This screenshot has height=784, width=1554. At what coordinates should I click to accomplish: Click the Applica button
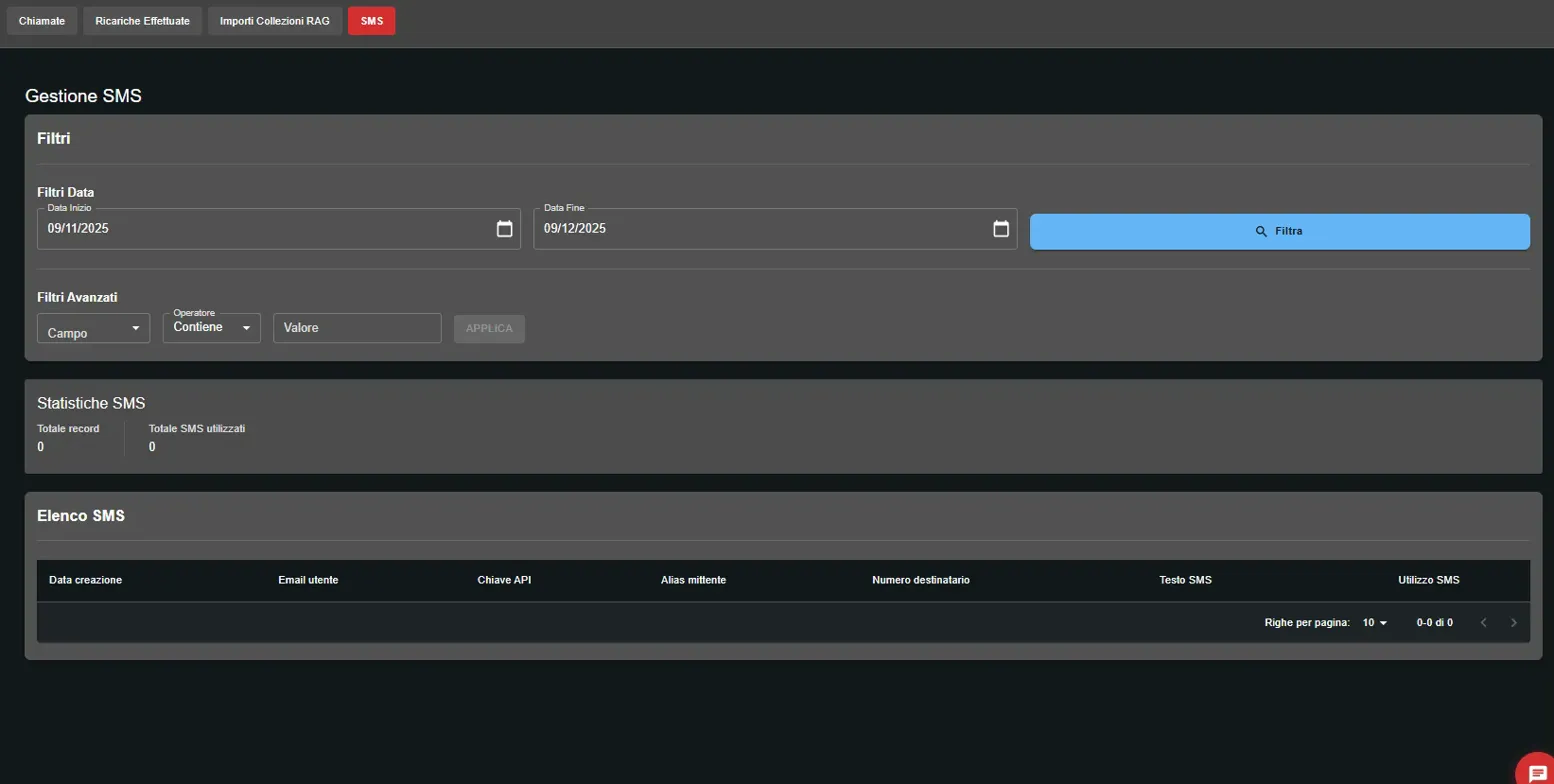click(489, 329)
